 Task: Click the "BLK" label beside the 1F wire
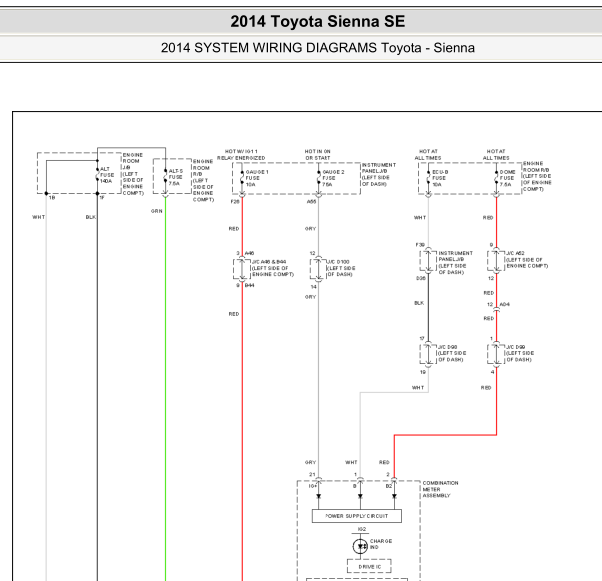click(x=91, y=217)
